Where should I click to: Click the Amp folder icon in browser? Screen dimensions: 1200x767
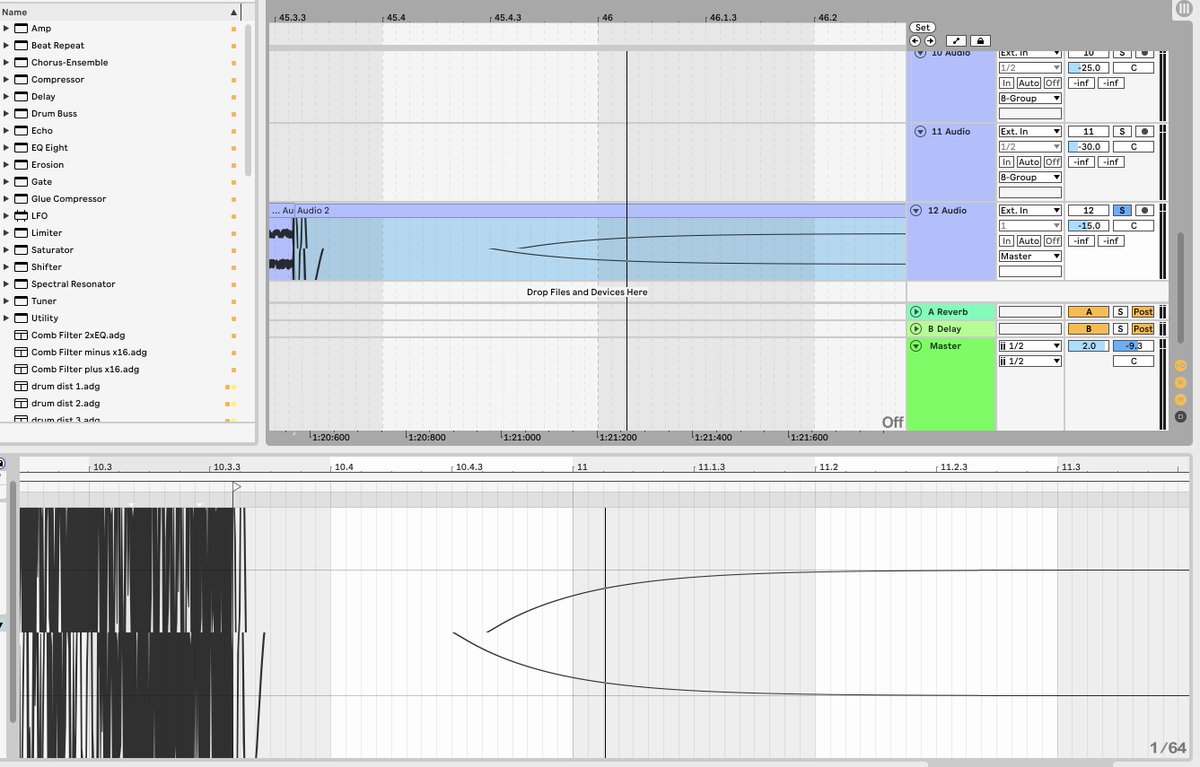pos(21,28)
